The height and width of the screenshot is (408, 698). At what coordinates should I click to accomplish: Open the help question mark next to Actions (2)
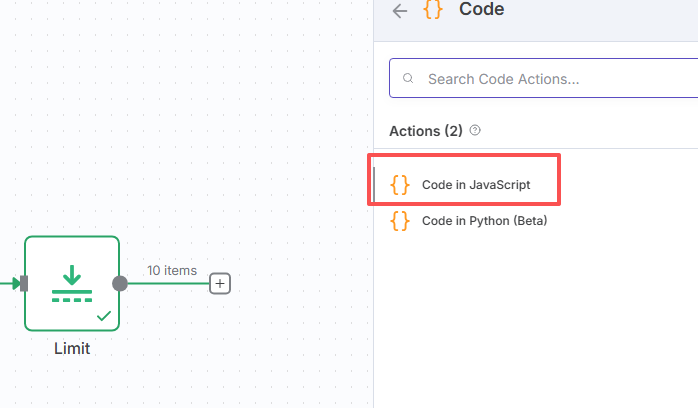[x=475, y=130]
